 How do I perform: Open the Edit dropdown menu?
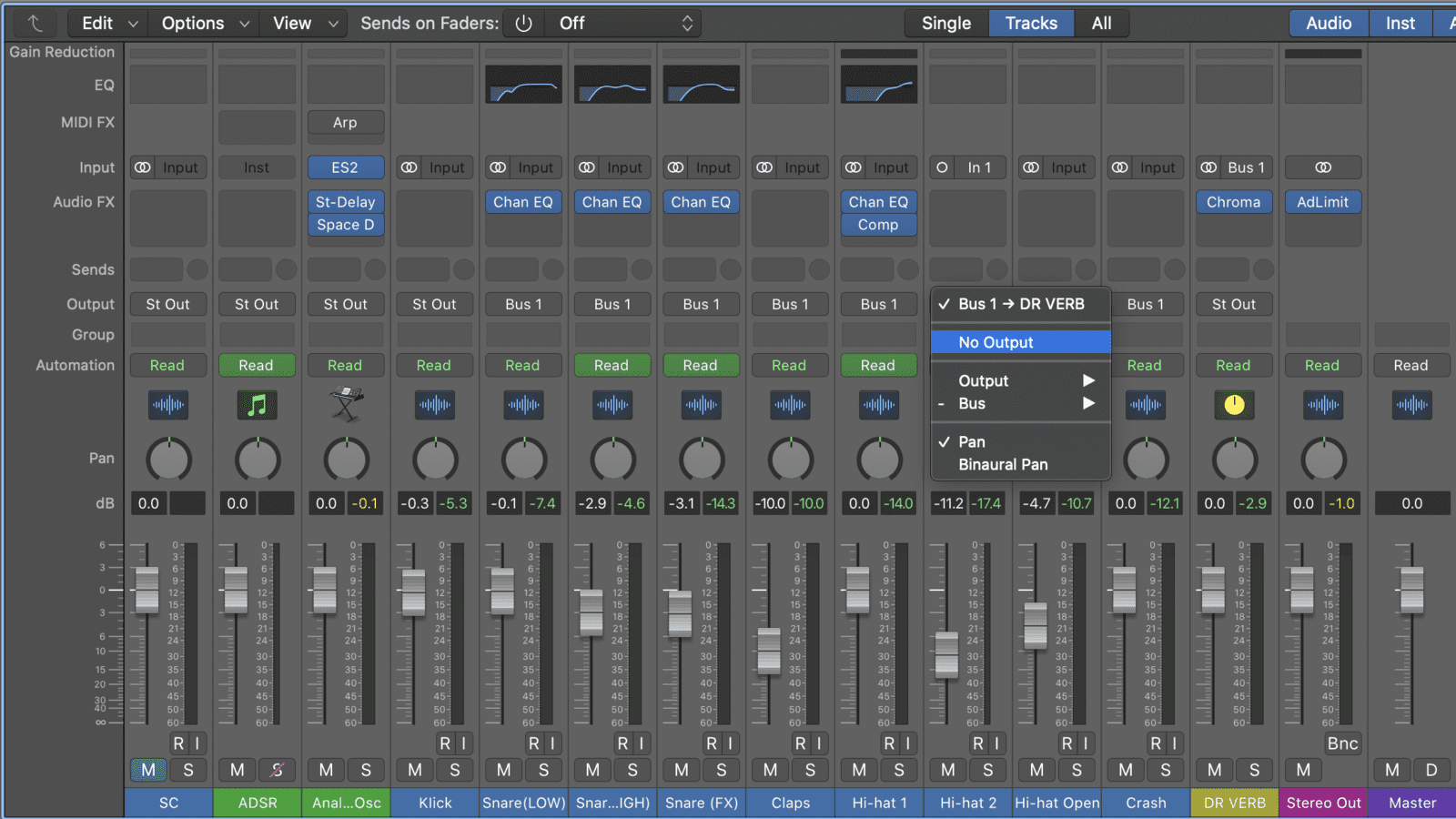tap(109, 24)
